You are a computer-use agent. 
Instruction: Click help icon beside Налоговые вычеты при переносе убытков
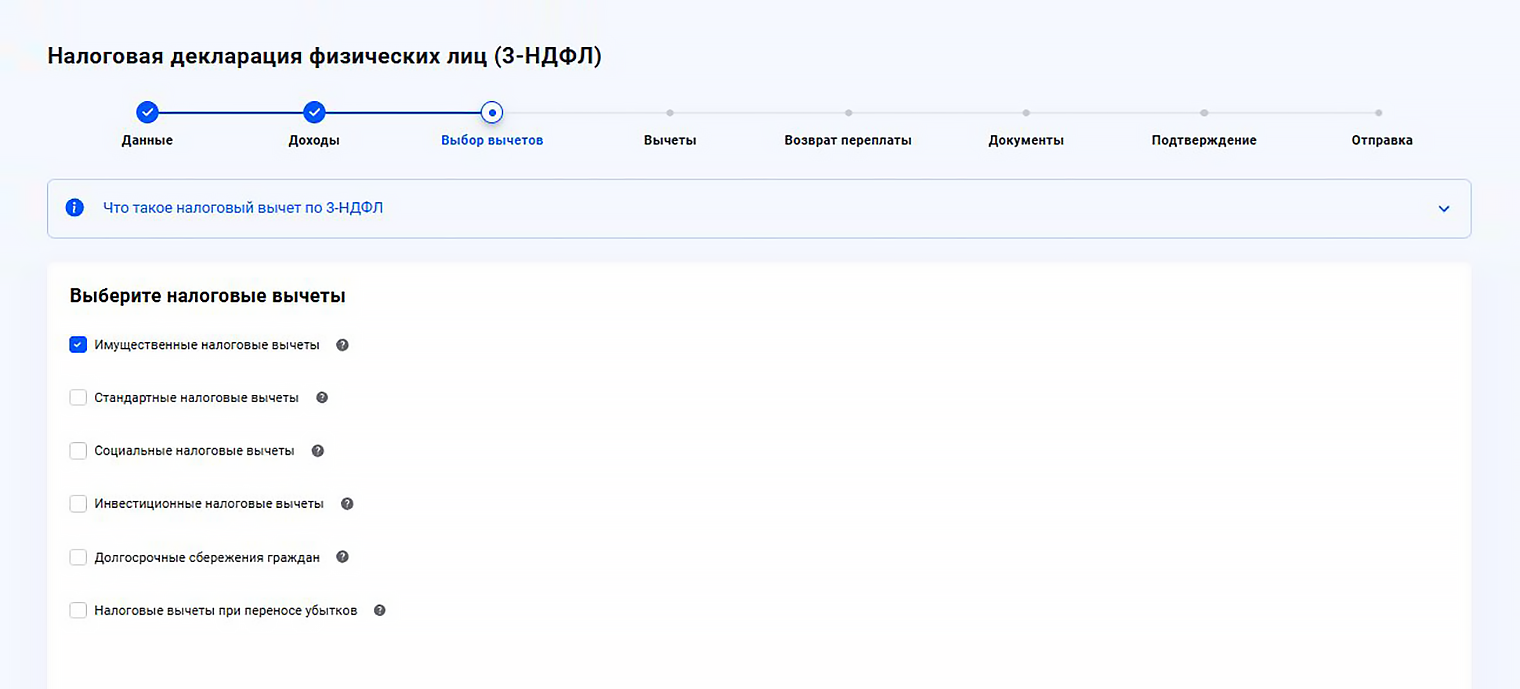point(379,610)
